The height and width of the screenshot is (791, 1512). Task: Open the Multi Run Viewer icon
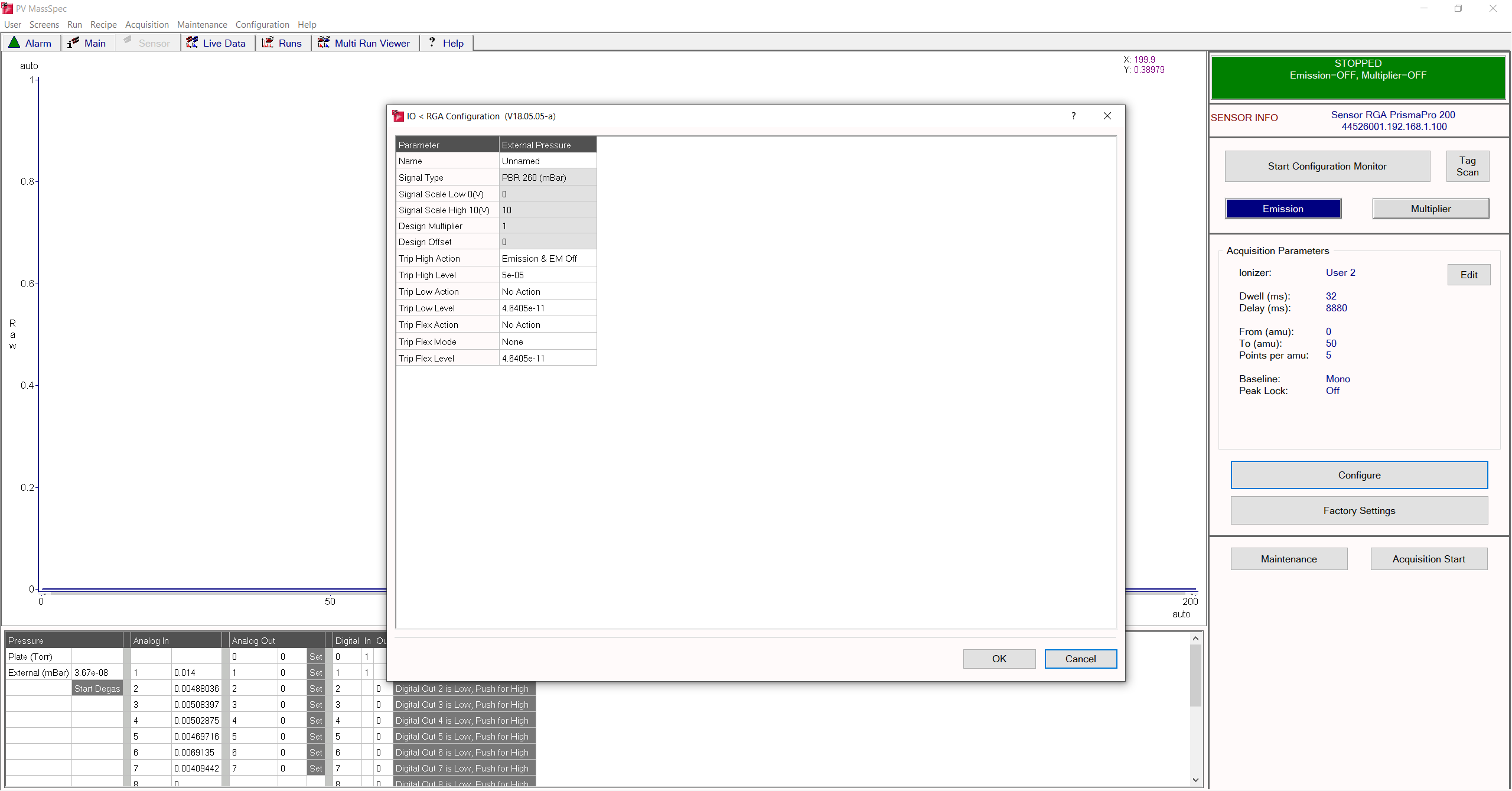pyautogui.click(x=324, y=43)
